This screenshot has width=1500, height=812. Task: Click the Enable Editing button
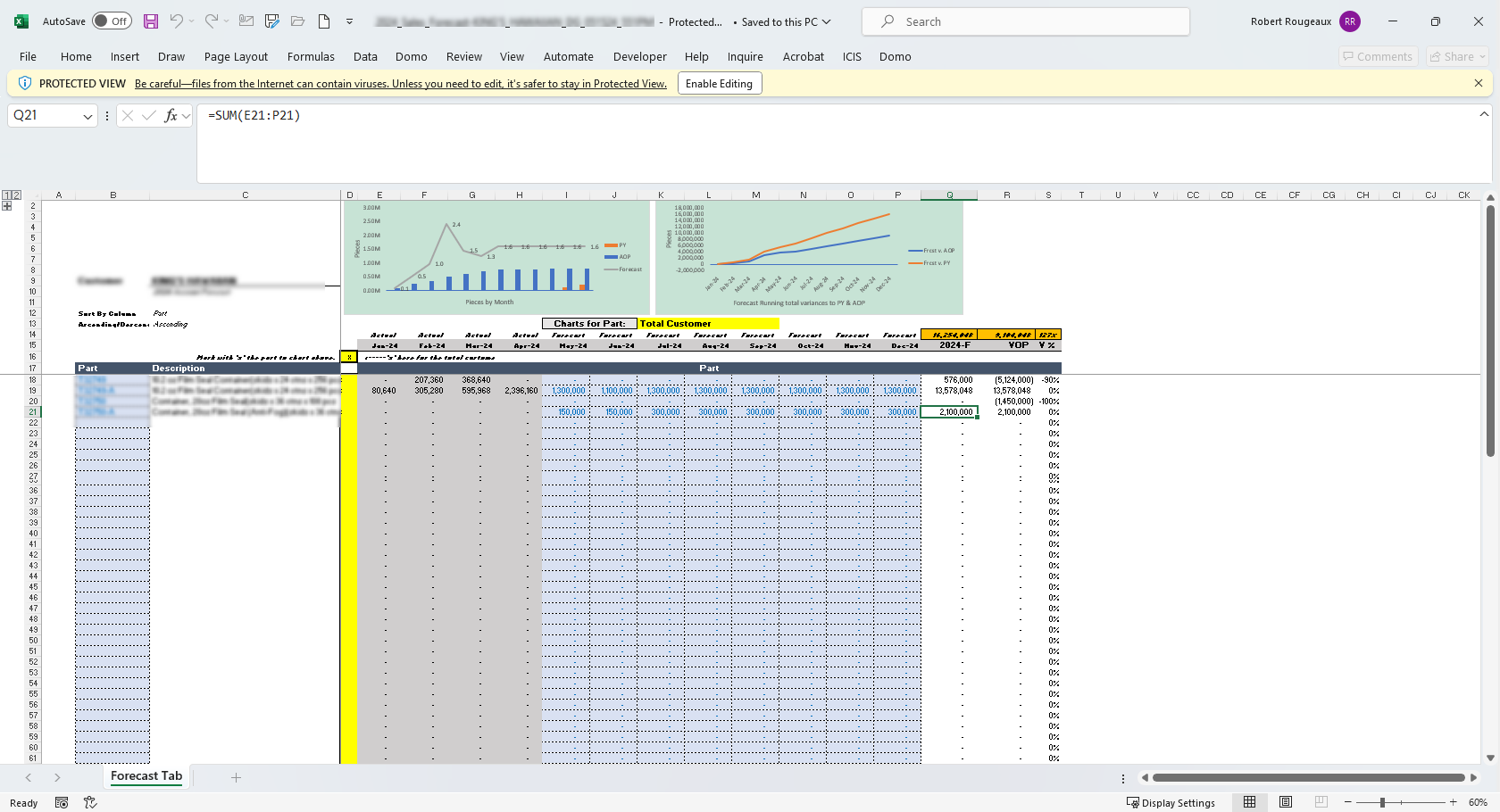pos(720,82)
